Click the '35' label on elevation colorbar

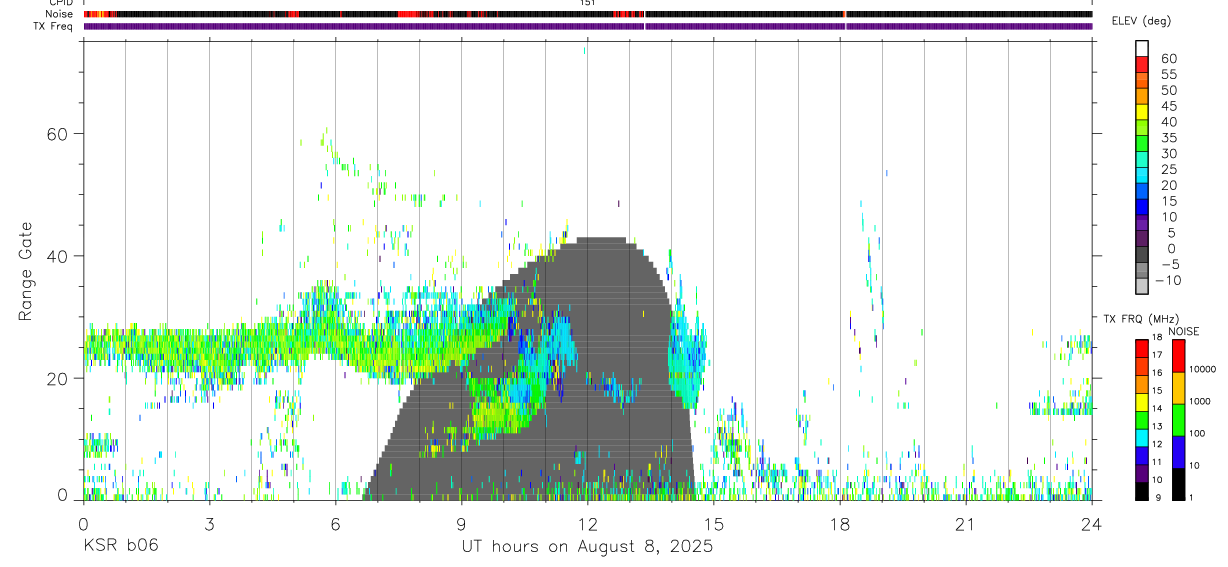coord(1168,138)
